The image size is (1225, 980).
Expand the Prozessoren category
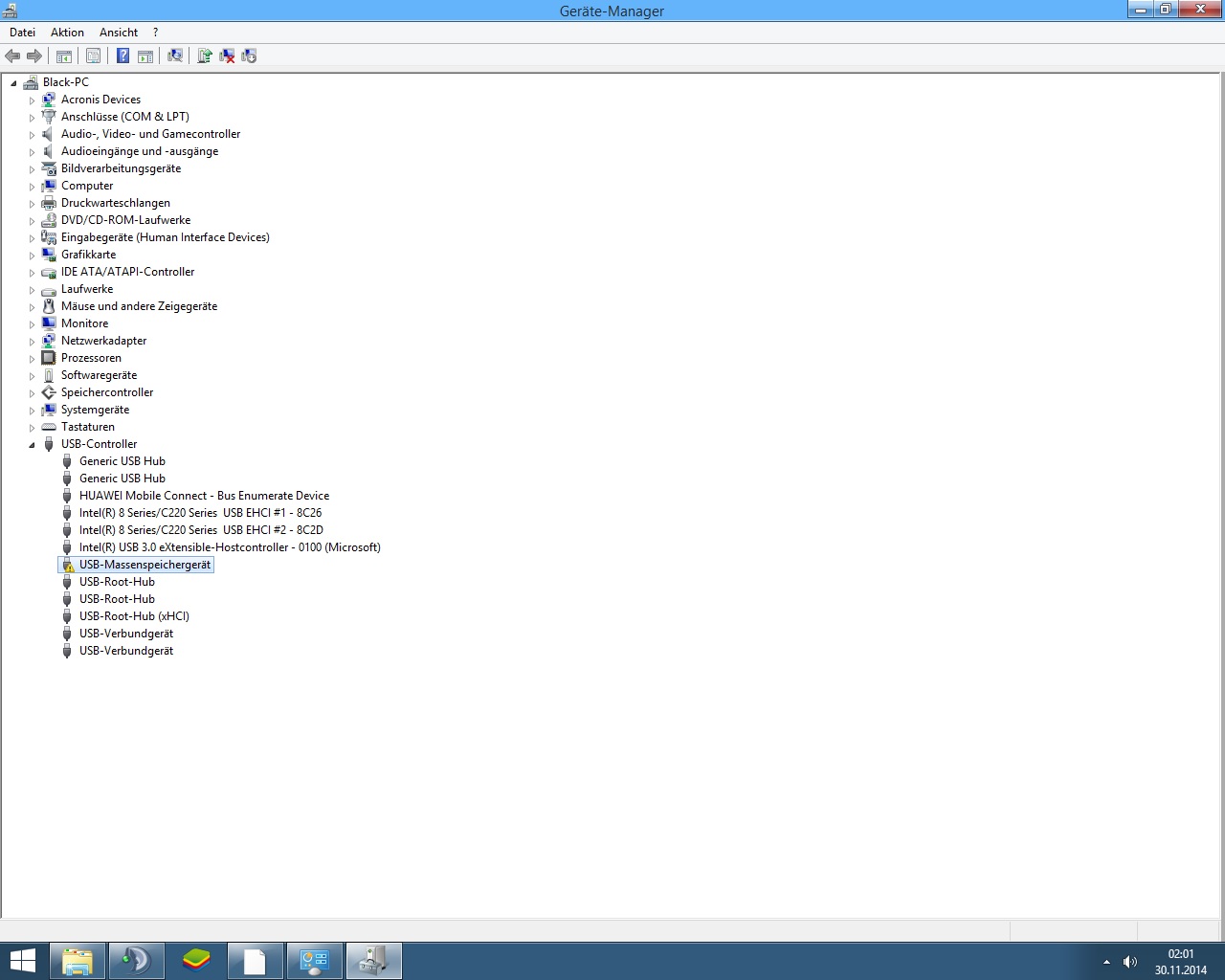pyautogui.click(x=32, y=359)
